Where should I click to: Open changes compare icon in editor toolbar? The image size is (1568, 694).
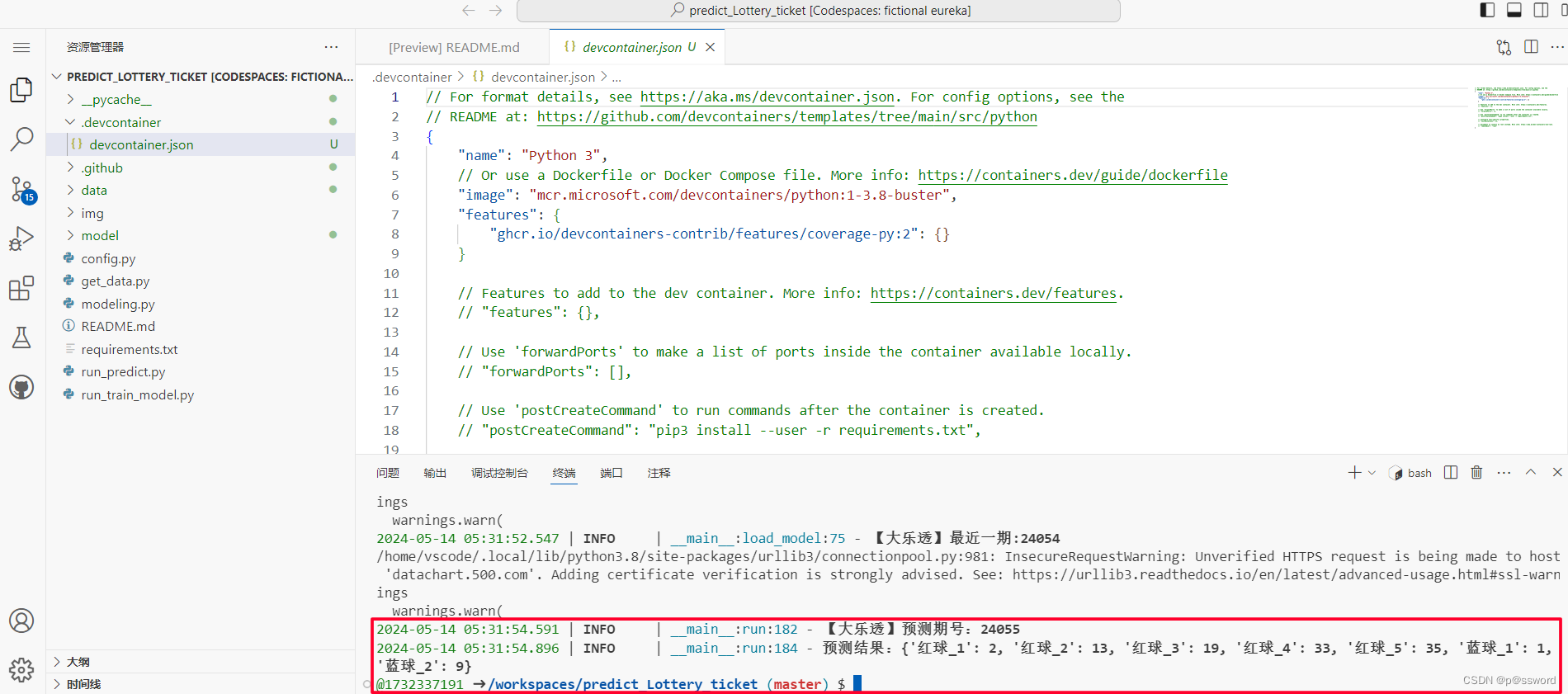point(1504,47)
